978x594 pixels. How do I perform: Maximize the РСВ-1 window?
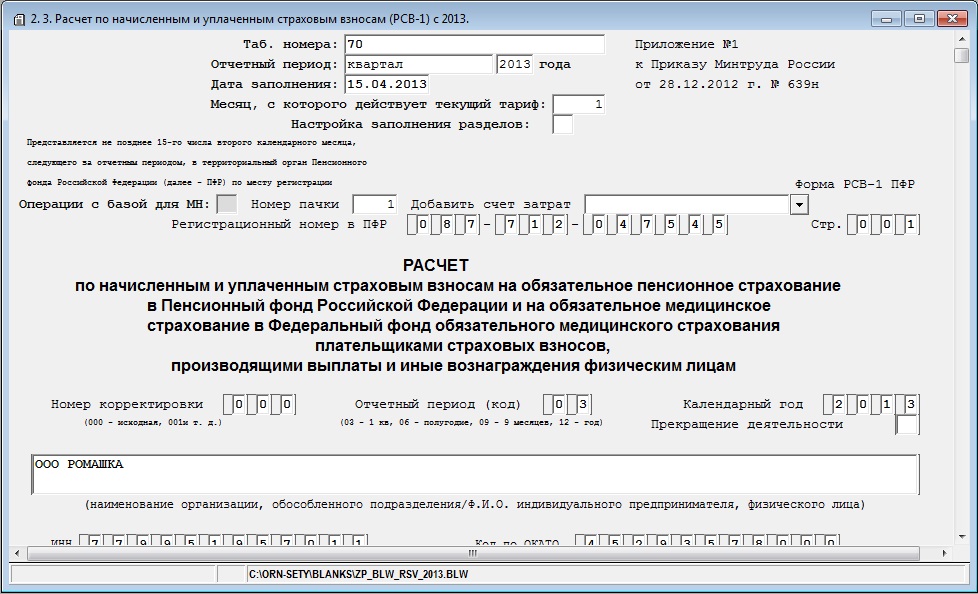click(x=919, y=19)
